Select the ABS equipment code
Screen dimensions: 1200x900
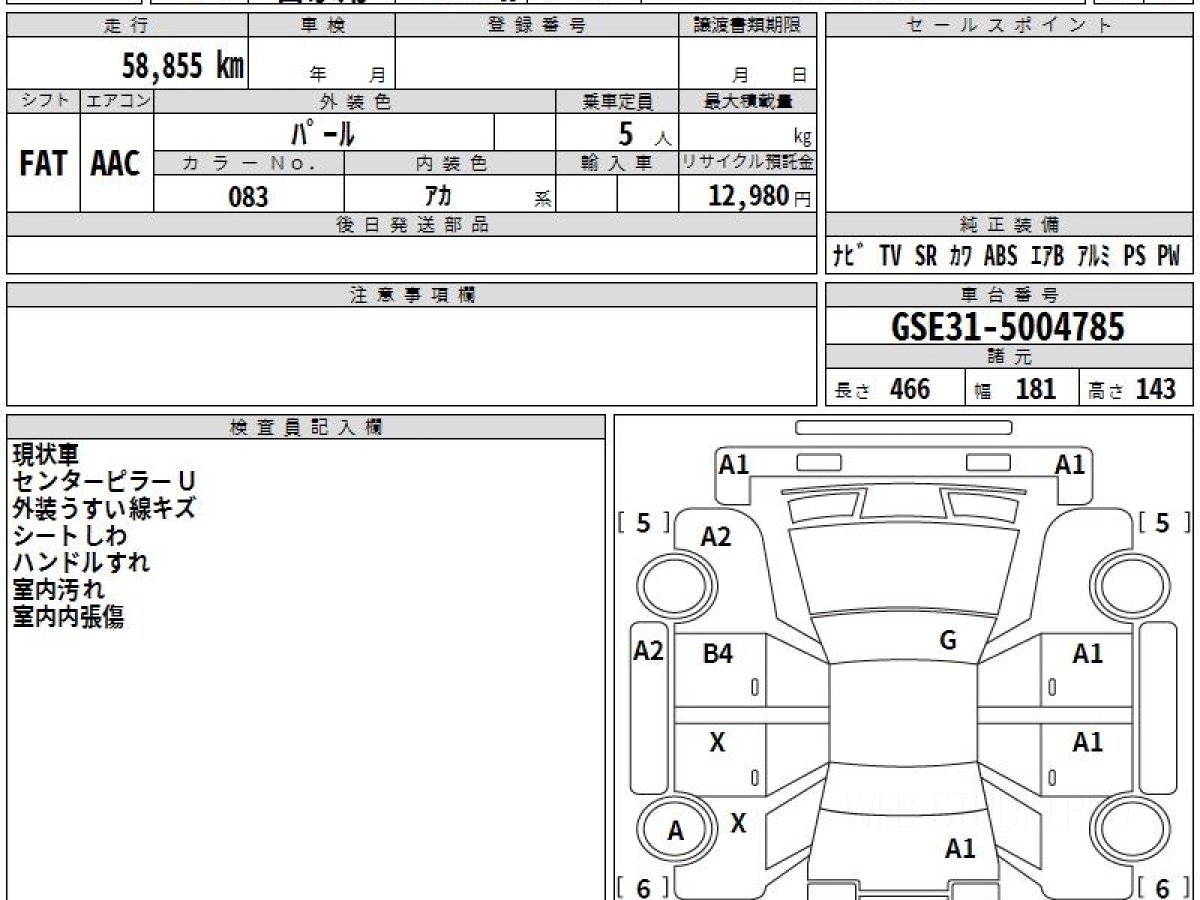click(x=1000, y=256)
